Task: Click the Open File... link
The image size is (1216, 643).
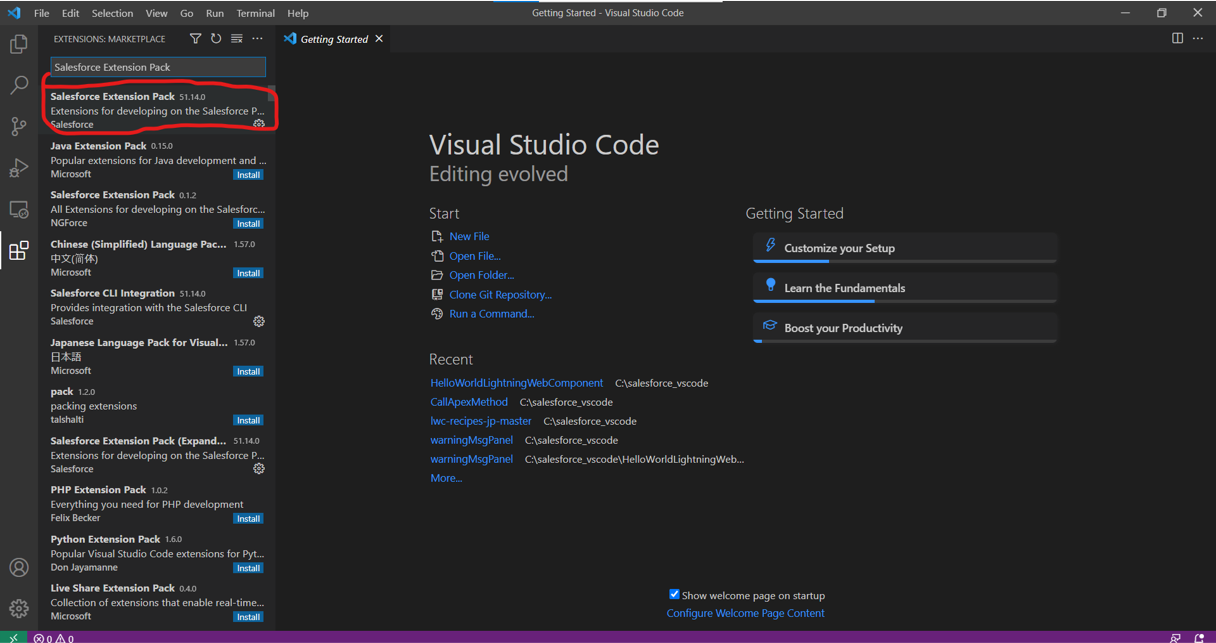Action: coord(475,256)
